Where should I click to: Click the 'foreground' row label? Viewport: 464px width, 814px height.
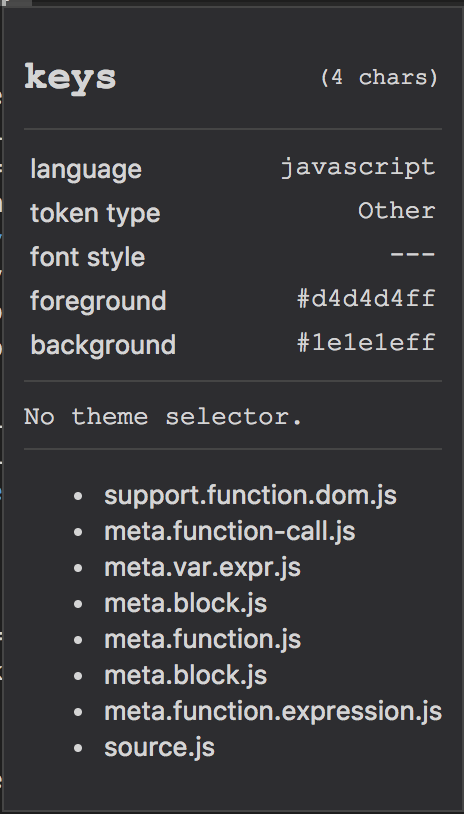(98, 301)
